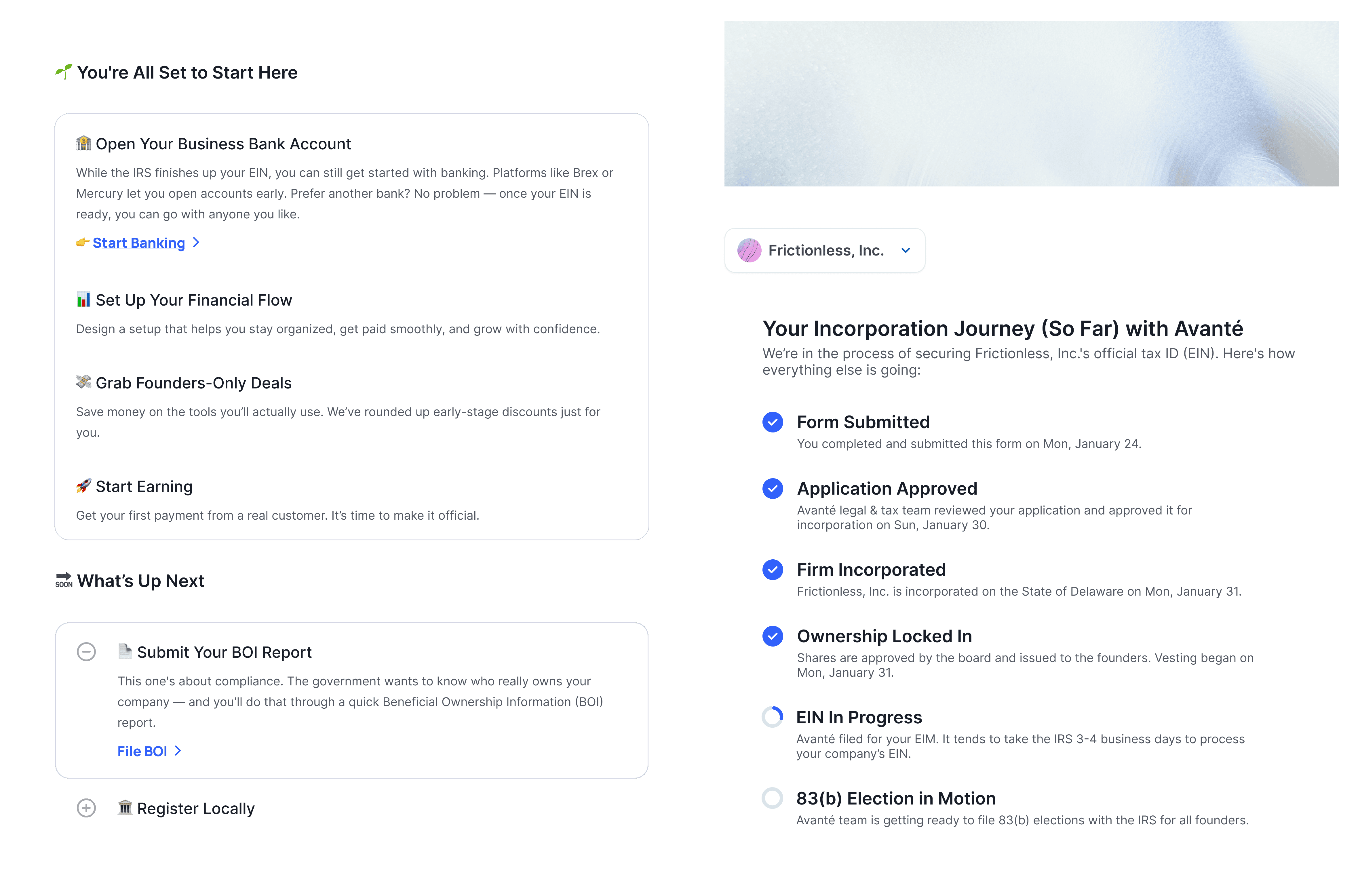Viewport: 1360px width, 896px height.
Task: Open the Frictionless, Inc. company dropdown
Action: (824, 250)
